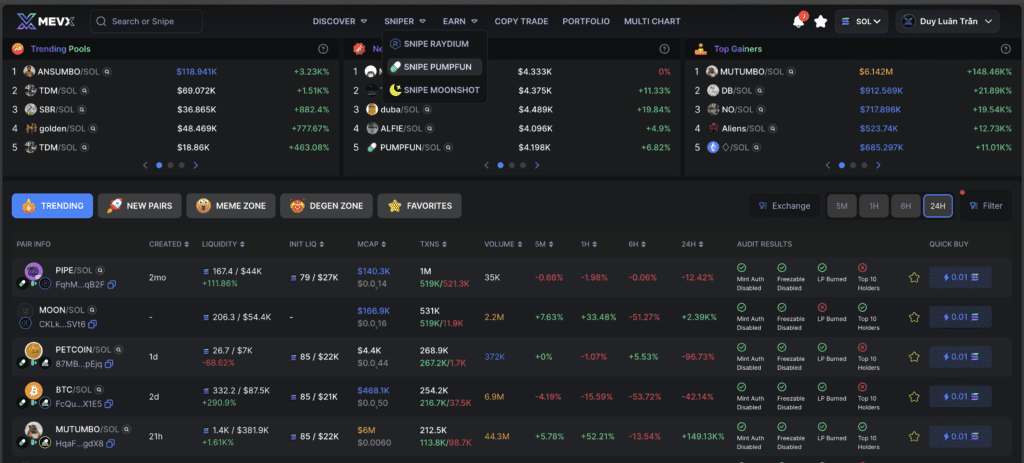Collapse the SNIPER dropdown menu
The height and width of the screenshot is (463, 1024).
(x=405, y=22)
